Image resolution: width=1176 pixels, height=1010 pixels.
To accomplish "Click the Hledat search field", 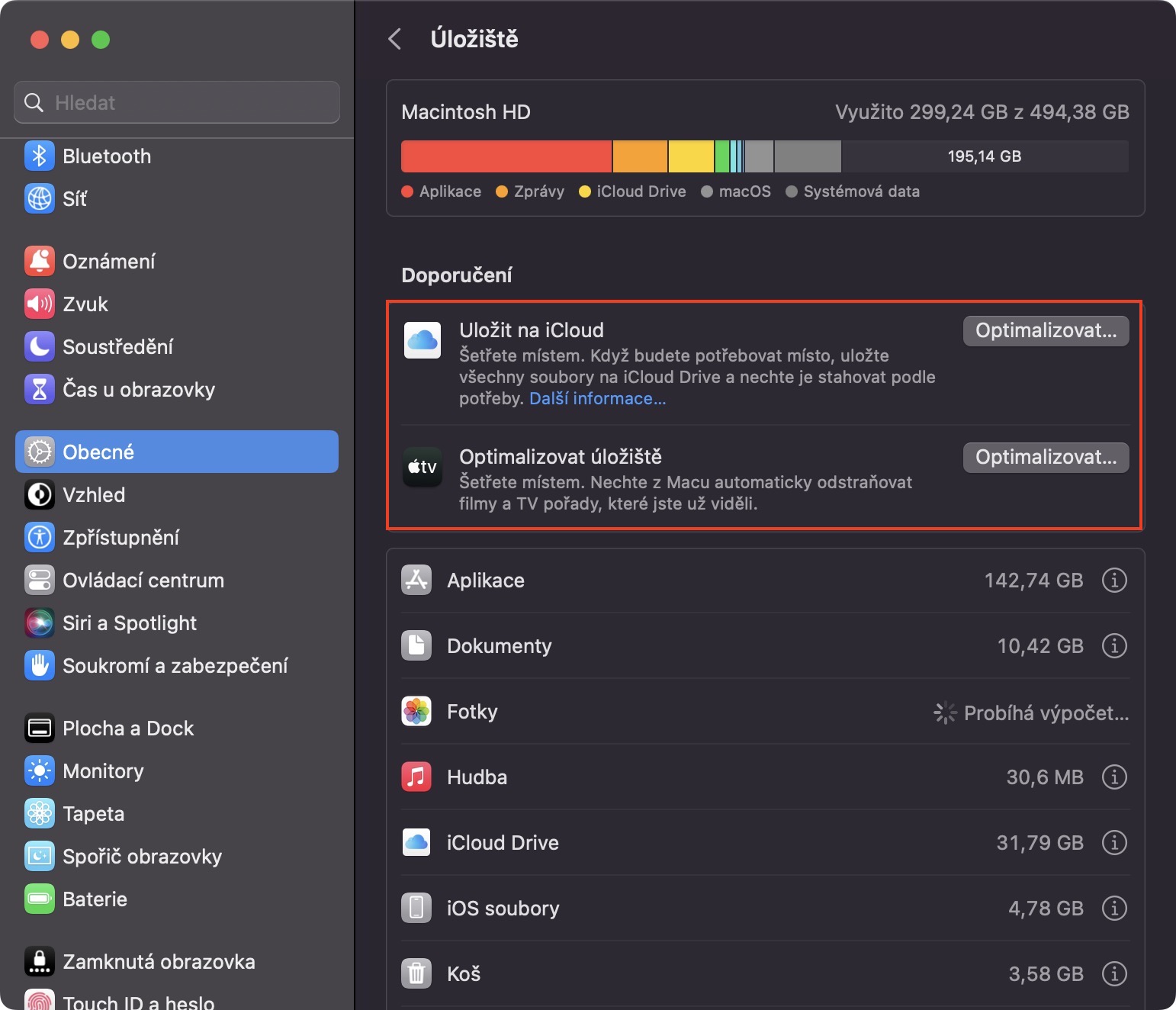I will coord(177,102).
